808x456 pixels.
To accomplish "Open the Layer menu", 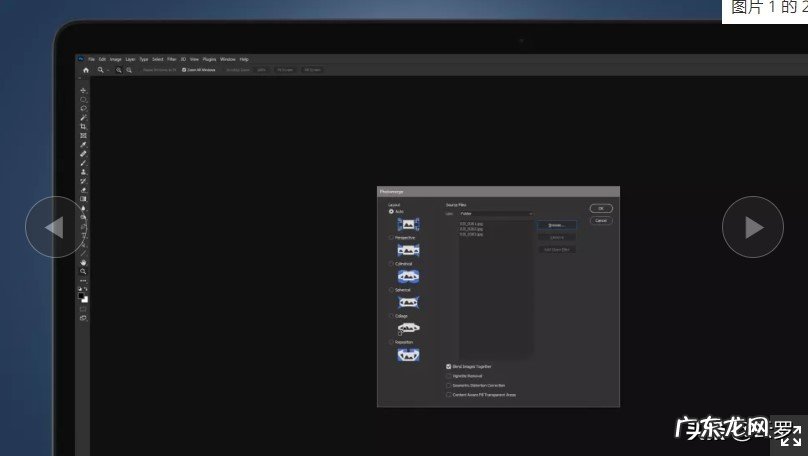I will 130,59.
